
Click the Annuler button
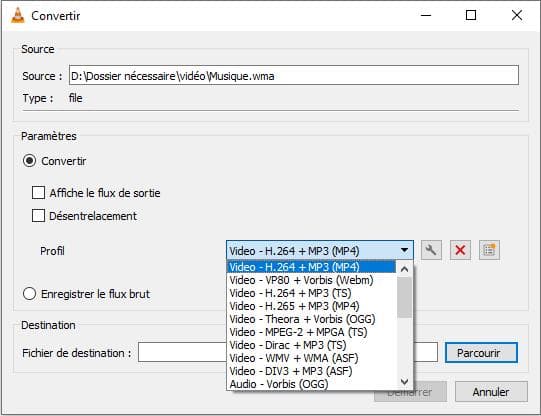coord(491,392)
